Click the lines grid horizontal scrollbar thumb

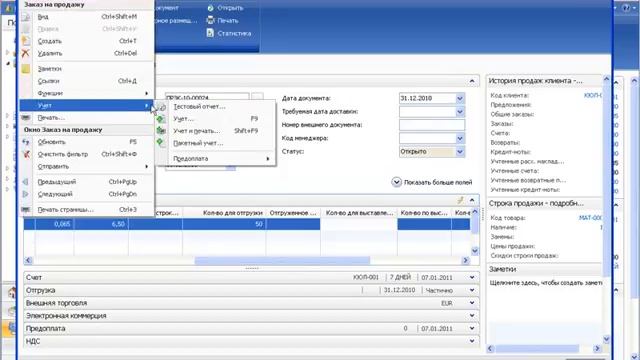(x=282, y=260)
